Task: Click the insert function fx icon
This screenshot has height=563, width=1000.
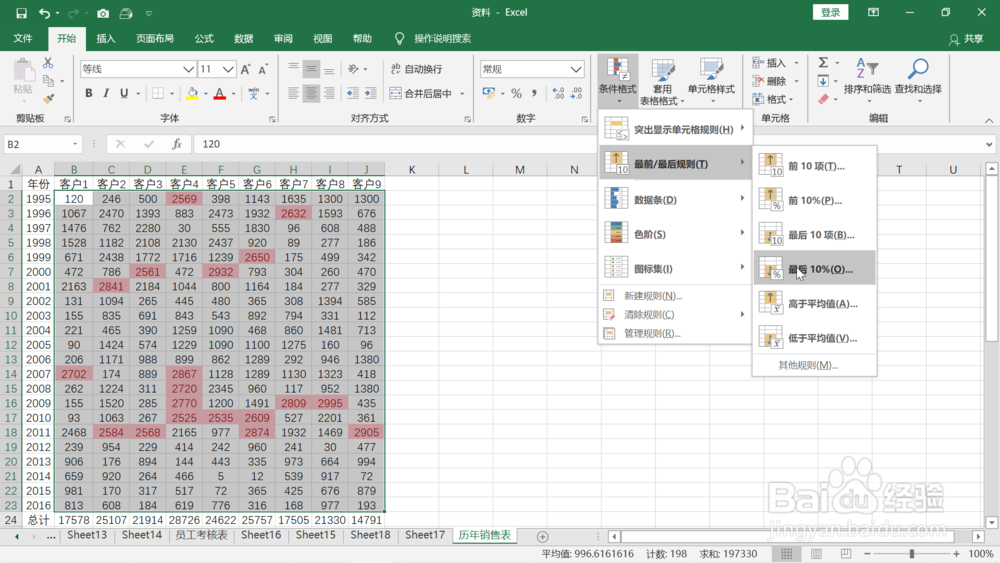Action: point(177,144)
